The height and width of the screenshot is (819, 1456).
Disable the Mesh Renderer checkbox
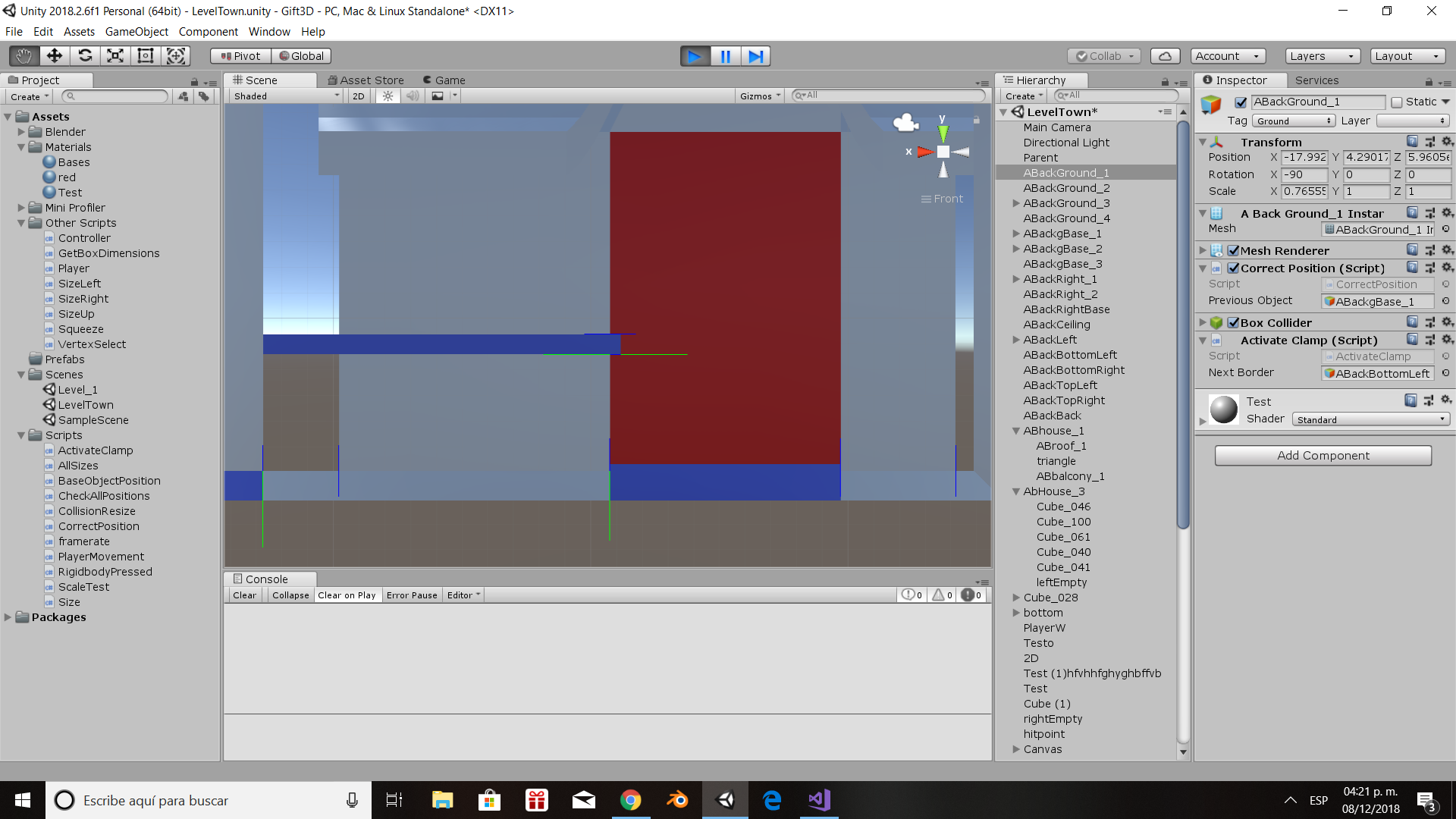1234,251
